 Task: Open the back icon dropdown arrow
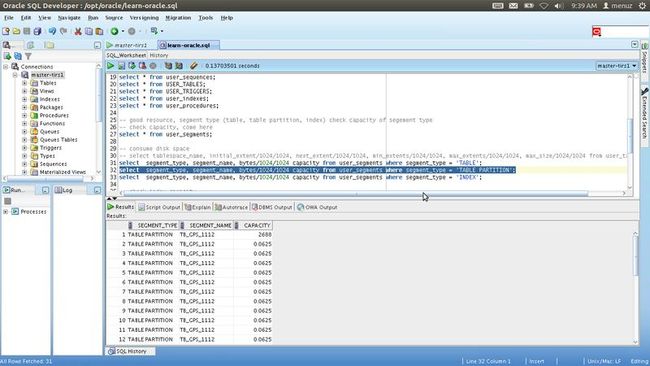click(x=123, y=31)
